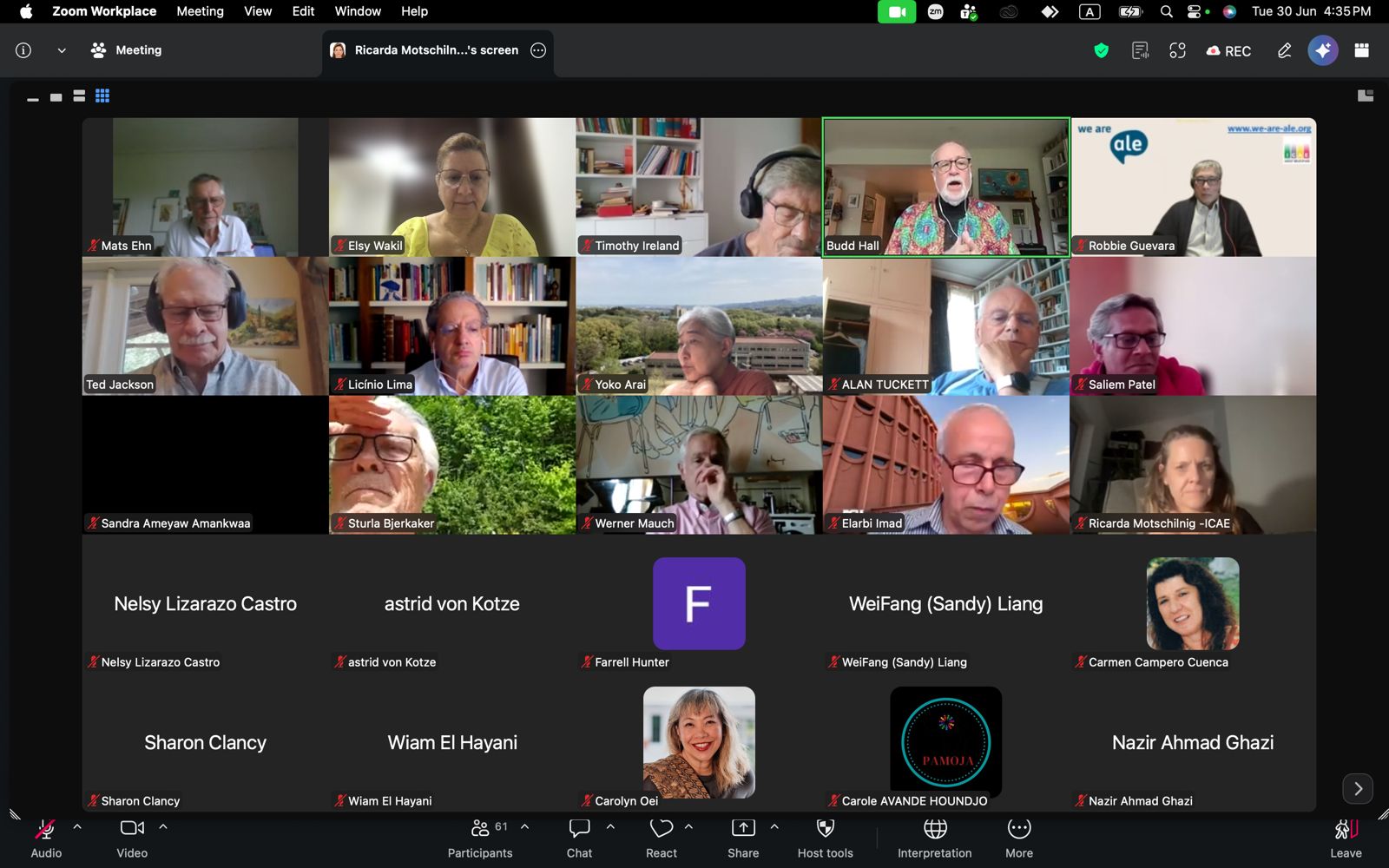Viewport: 1389px width, 868px height.
Task: Open the annotate pencil tool
Action: 1284,50
